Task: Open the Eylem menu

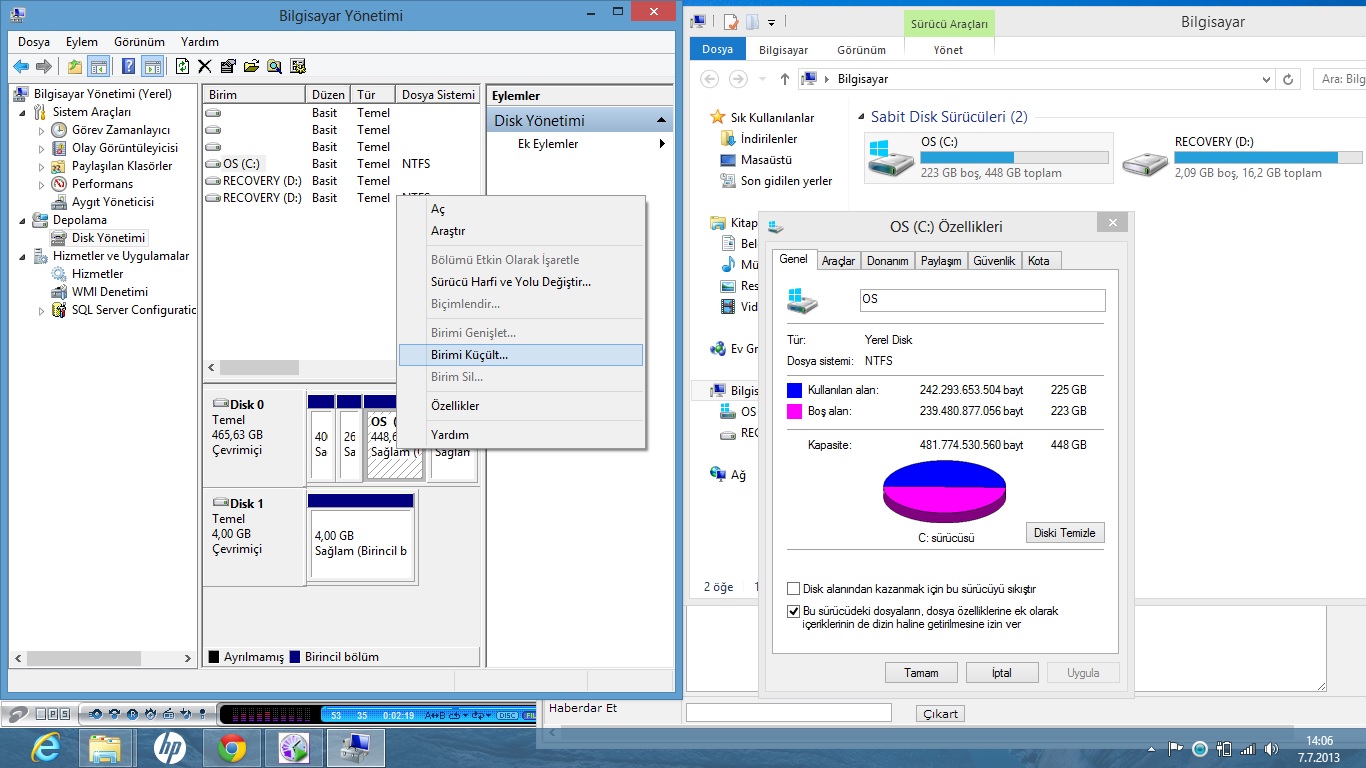Action: pos(82,42)
